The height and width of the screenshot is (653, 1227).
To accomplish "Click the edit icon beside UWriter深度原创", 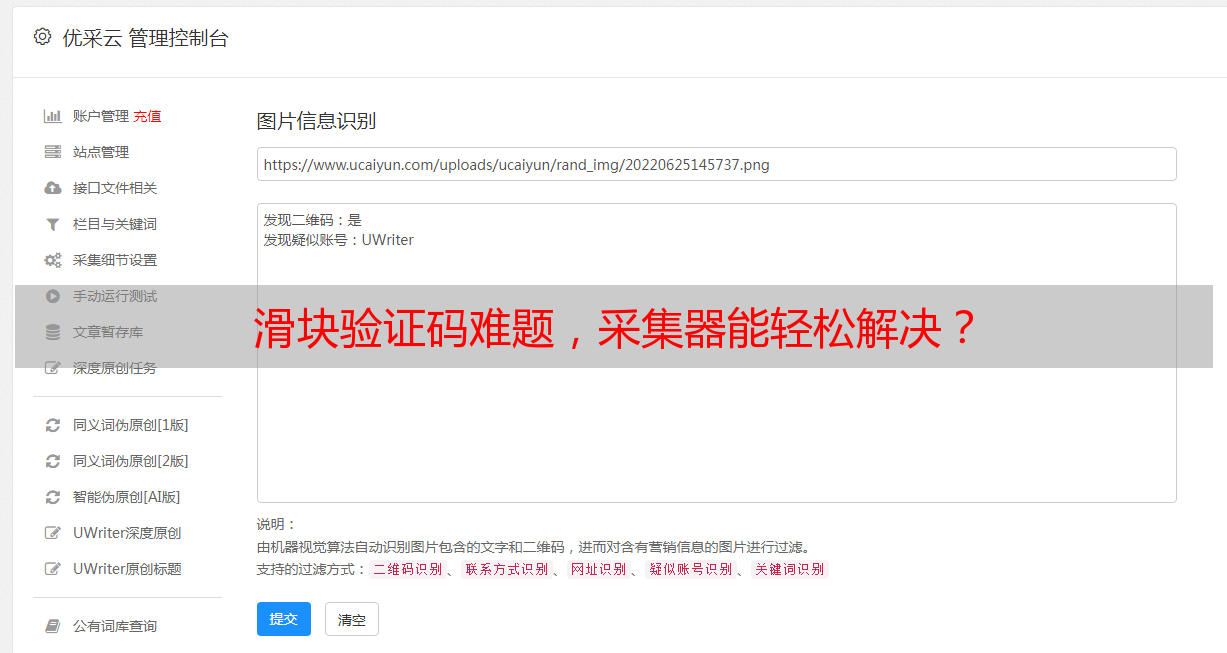I will click(x=53, y=533).
